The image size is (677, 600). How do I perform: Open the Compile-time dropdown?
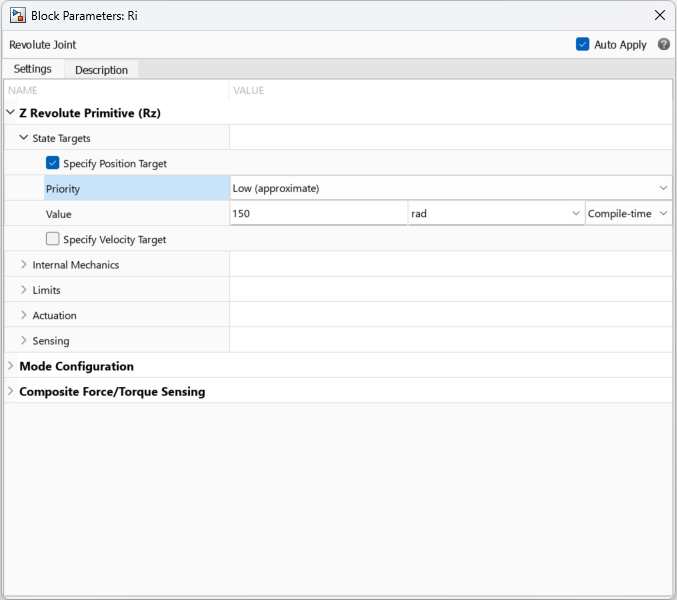(628, 214)
